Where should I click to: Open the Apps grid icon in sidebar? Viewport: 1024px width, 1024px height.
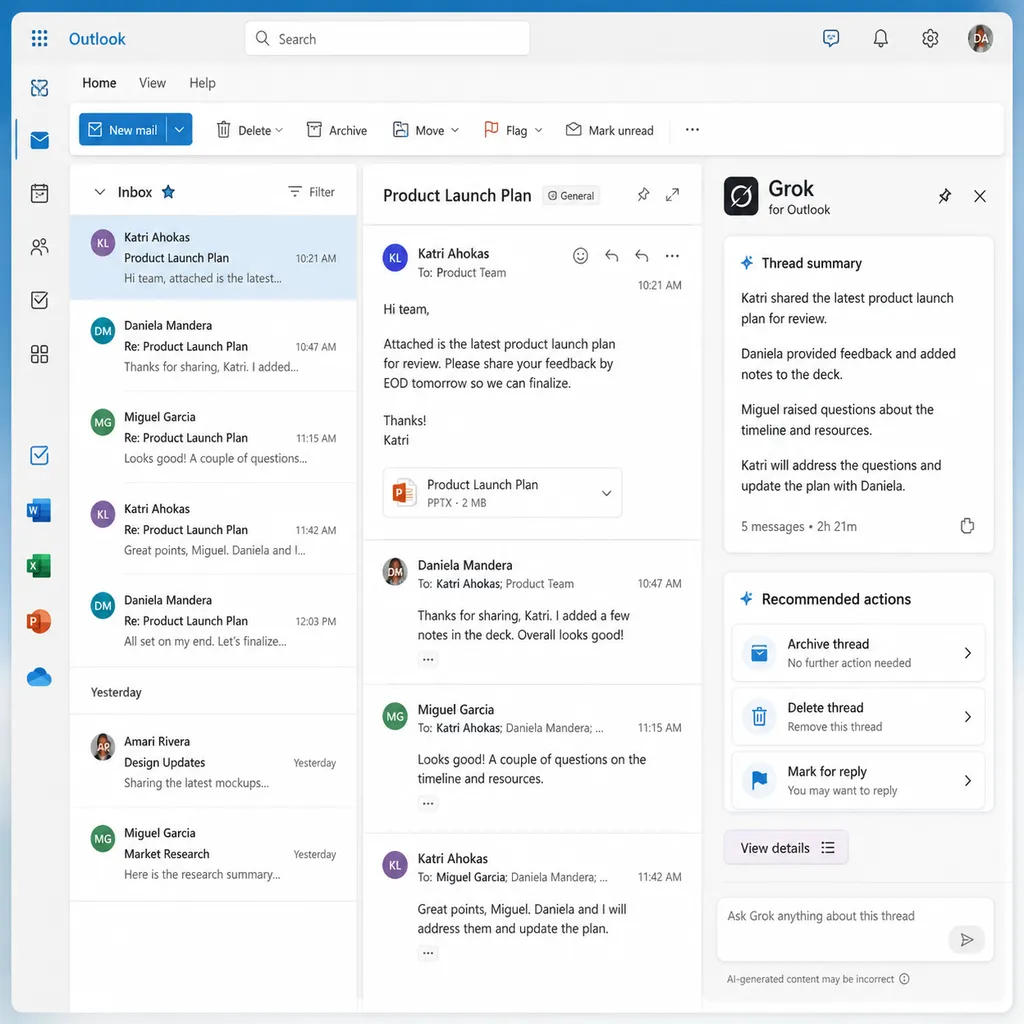[x=39, y=354]
